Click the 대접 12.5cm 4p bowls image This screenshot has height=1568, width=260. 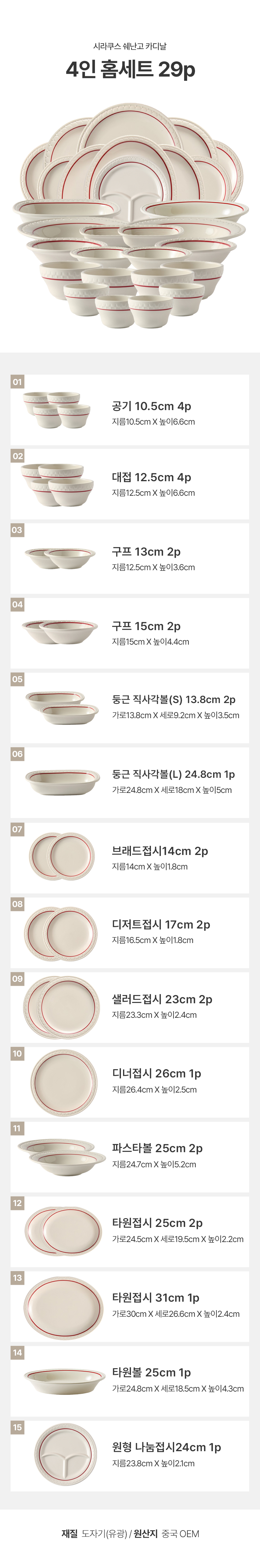point(58,485)
